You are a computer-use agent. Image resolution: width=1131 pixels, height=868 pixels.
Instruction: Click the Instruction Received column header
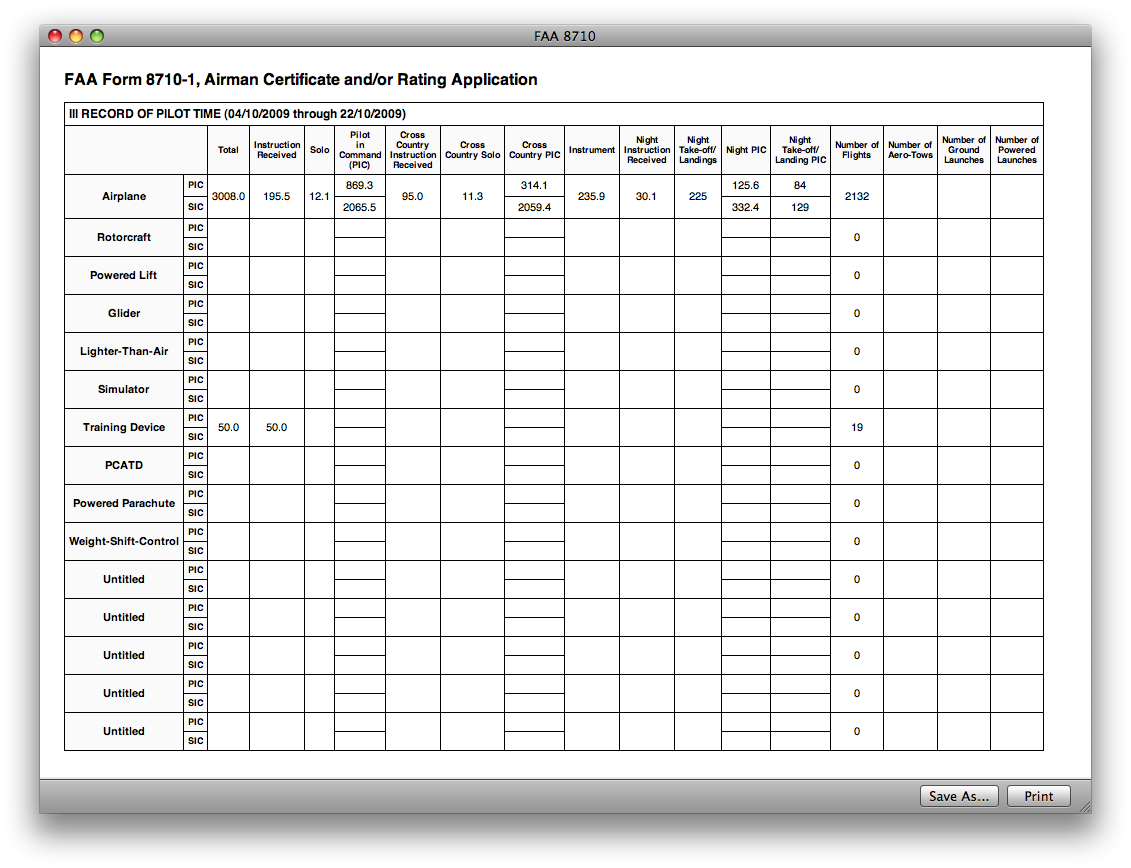(277, 150)
